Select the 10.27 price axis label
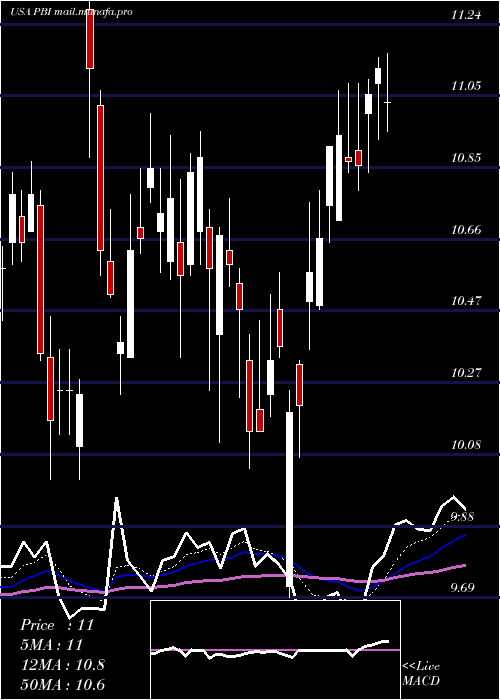This screenshot has width=500, height=700. [466, 372]
